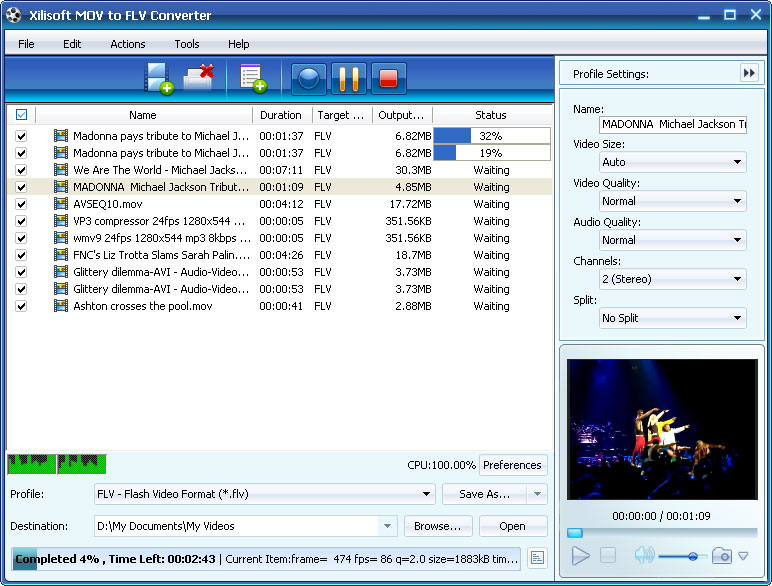Pause the conversion with the Pause icon

pyautogui.click(x=347, y=78)
